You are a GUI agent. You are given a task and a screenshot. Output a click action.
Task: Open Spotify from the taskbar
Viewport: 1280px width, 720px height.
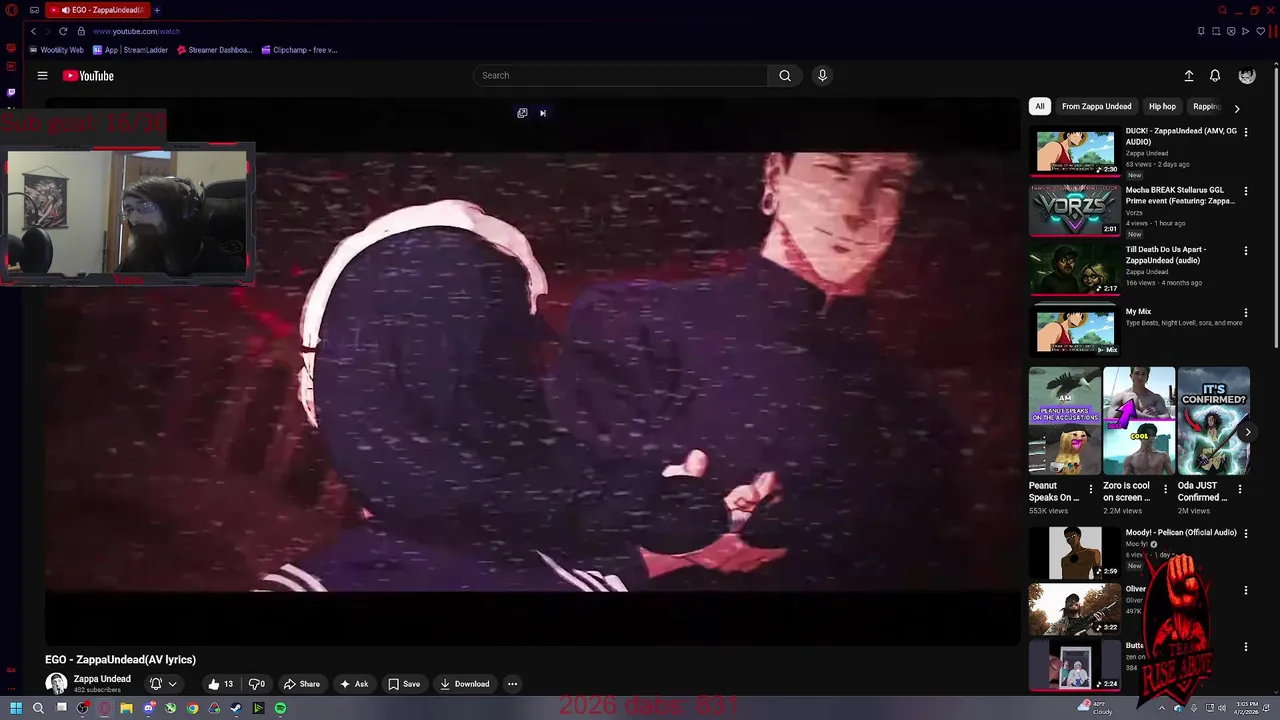coord(280,708)
